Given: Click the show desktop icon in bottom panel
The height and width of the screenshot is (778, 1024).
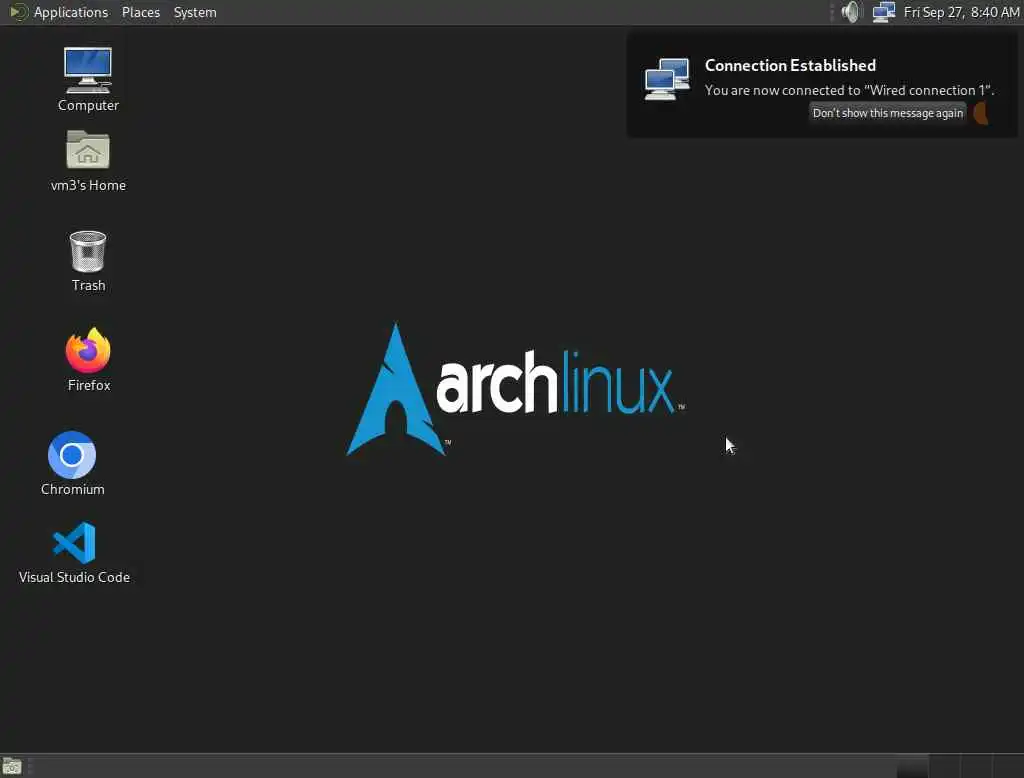Looking at the screenshot, I should 12,766.
